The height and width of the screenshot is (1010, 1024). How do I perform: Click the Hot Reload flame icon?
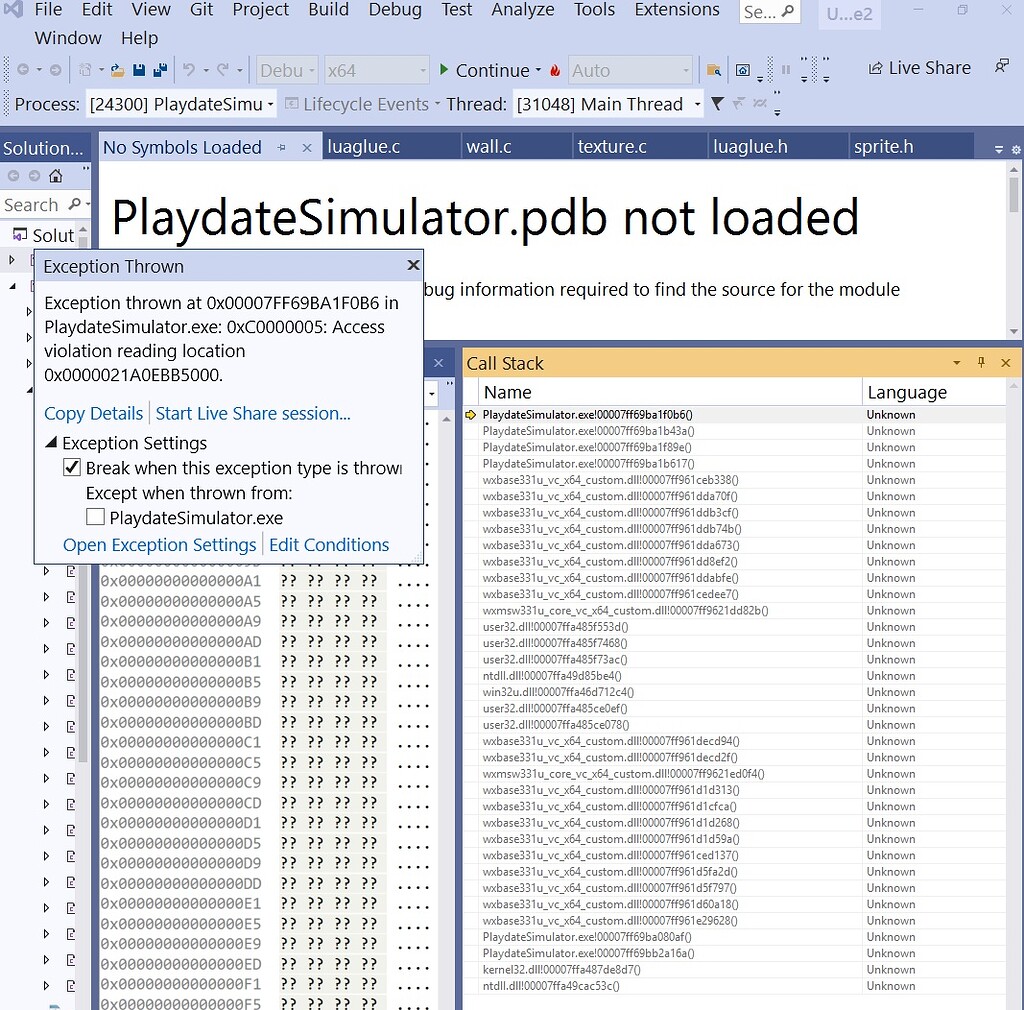click(x=555, y=71)
